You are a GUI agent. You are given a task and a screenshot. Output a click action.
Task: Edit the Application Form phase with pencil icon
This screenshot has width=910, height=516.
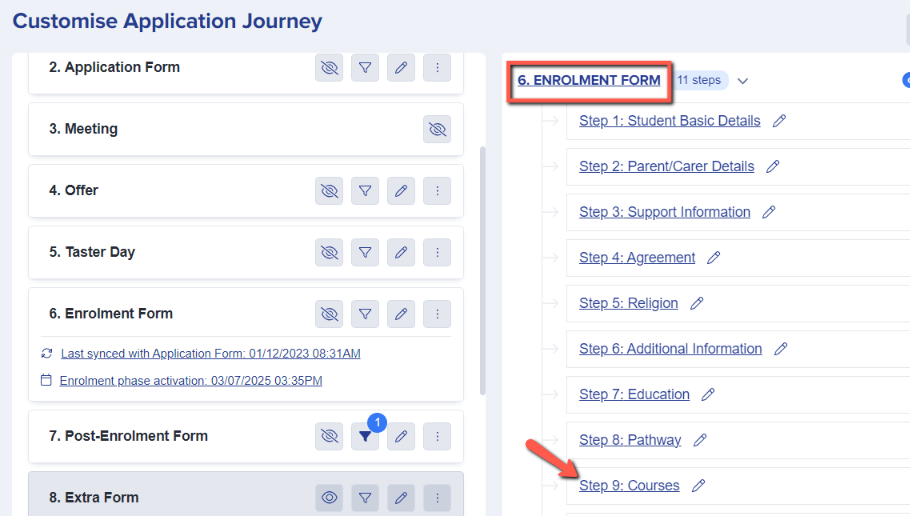tap(401, 68)
